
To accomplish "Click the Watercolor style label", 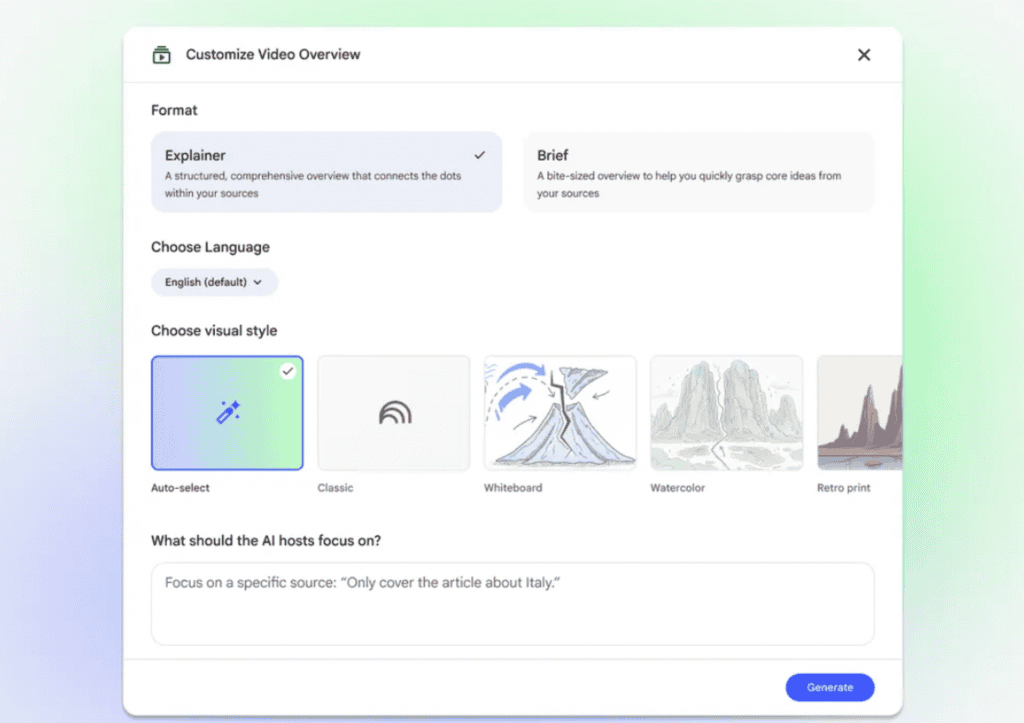I will coord(677,488).
